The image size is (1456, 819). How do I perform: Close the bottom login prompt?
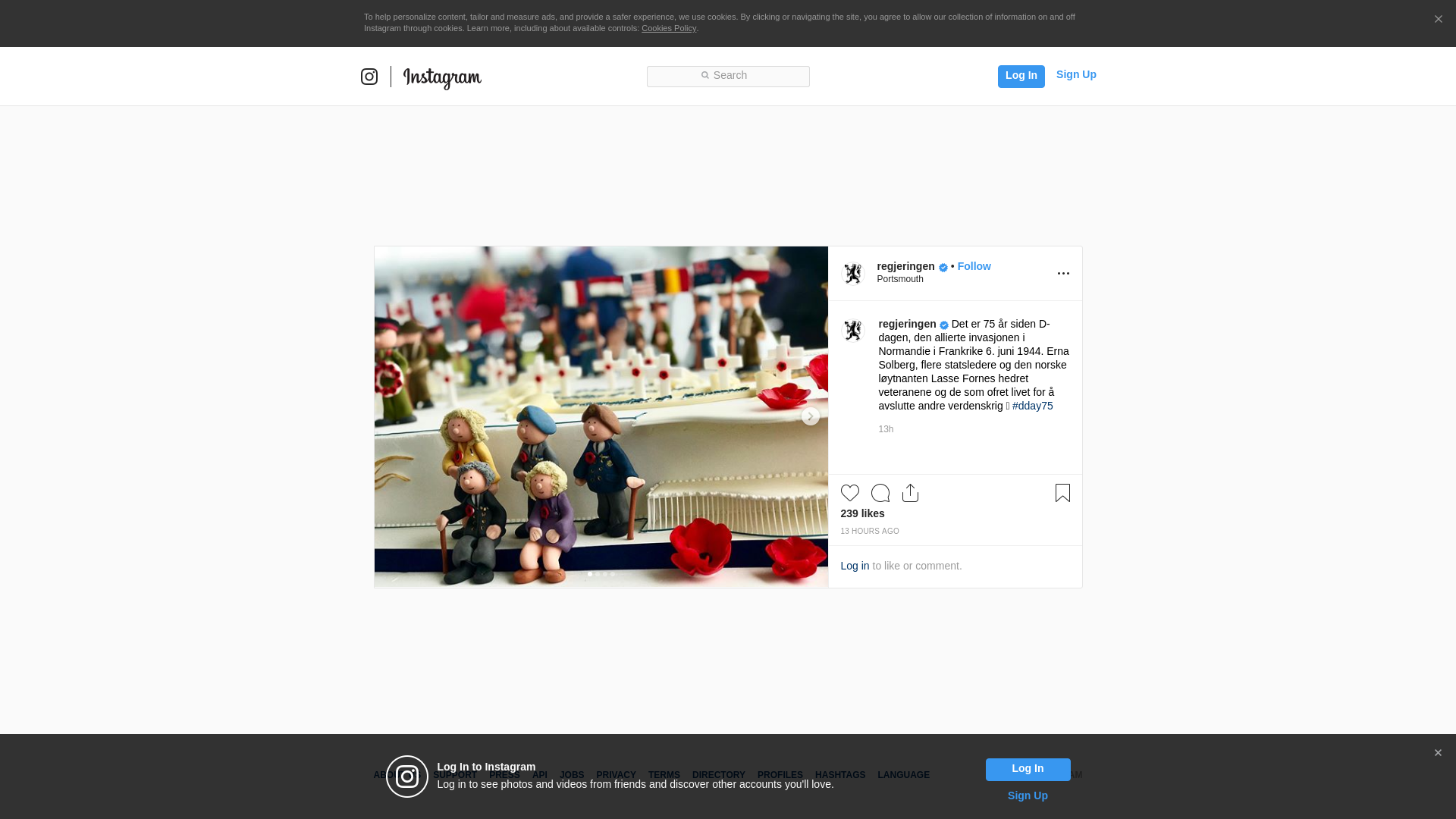pyautogui.click(x=1438, y=753)
